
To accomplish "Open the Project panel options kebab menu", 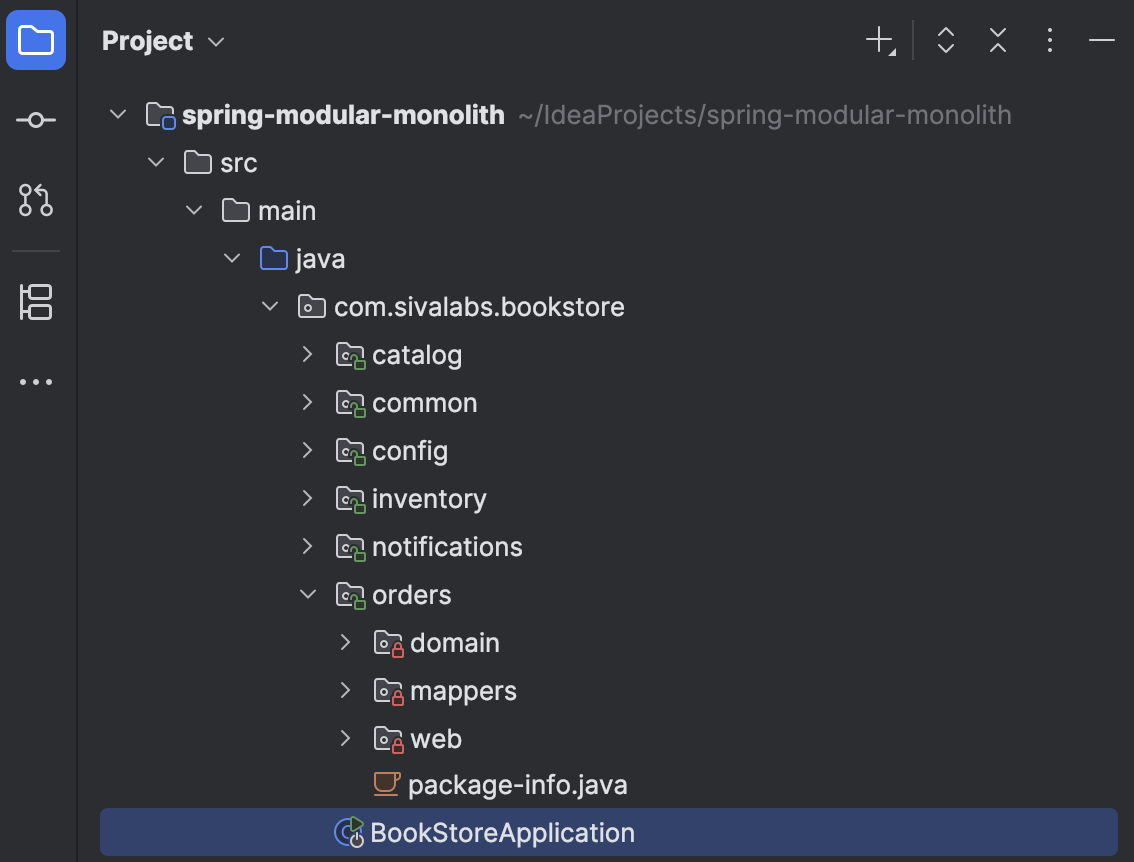I will [x=1049, y=40].
